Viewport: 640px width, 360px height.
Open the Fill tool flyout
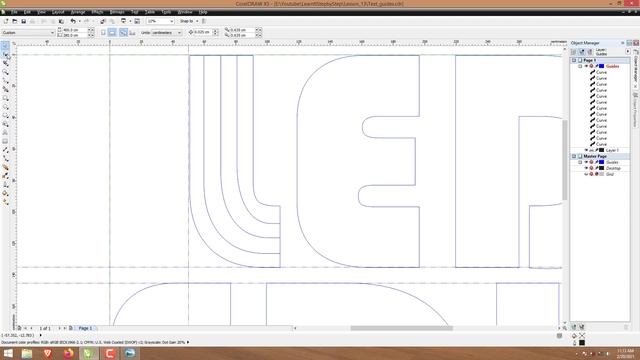coord(5,193)
